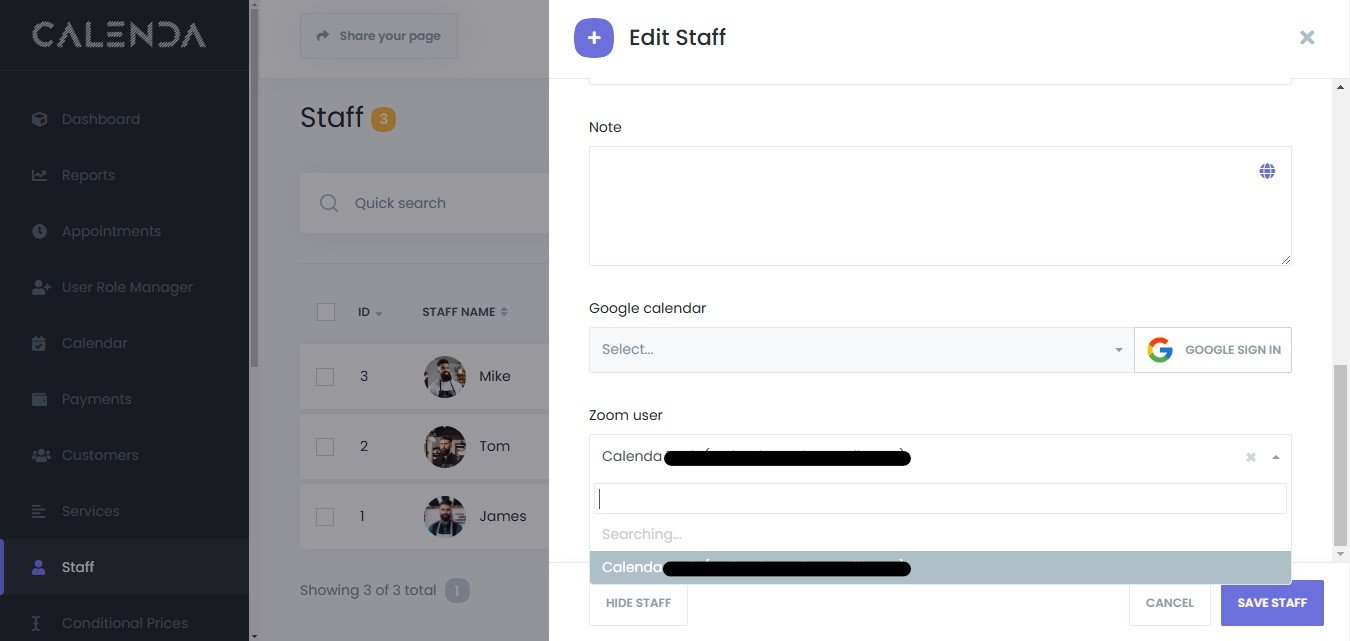
Task: Click the purple plus icon beside Edit Staff
Action: (594, 38)
